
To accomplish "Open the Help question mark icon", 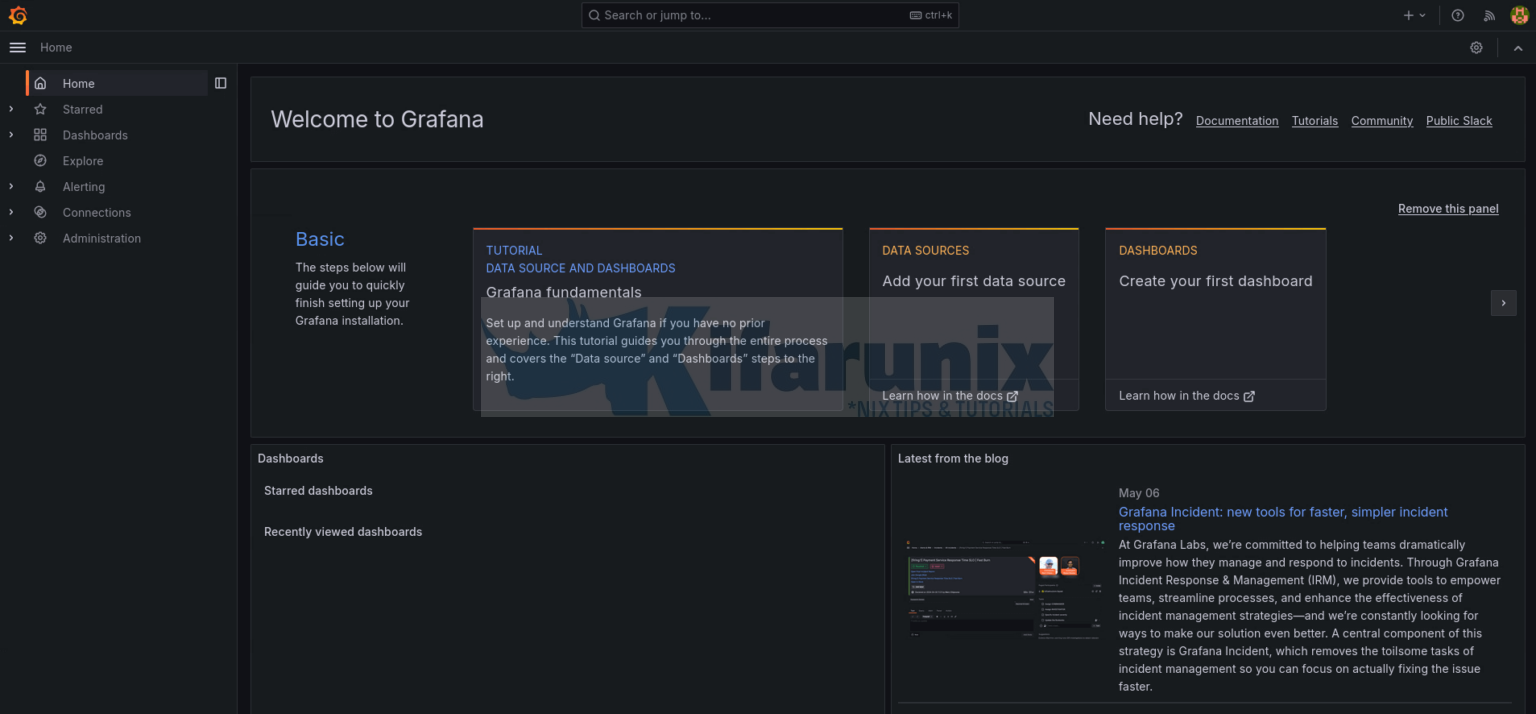I will pyautogui.click(x=1457, y=15).
